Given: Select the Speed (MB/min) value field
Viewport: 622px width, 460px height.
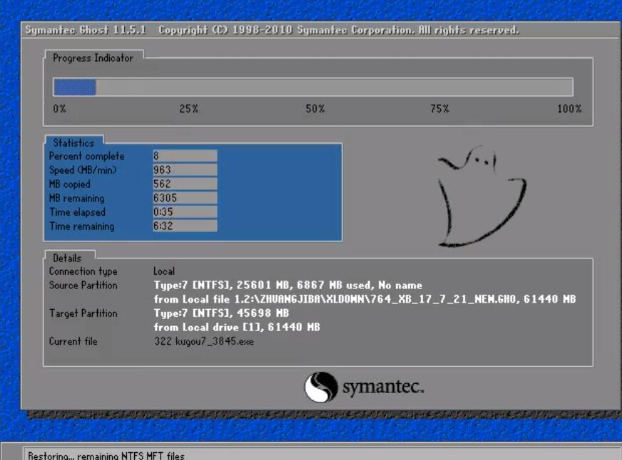Looking at the screenshot, I should pyautogui.click(x=184, y=170).
